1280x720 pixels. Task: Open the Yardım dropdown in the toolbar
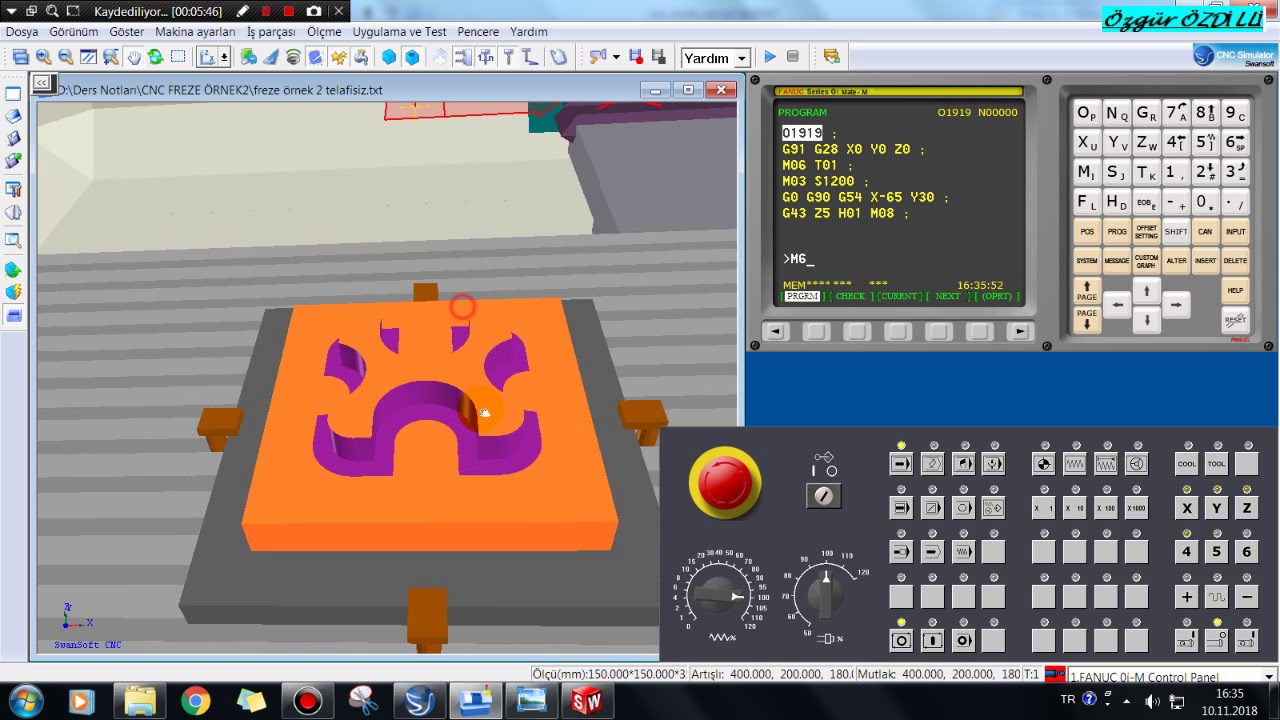742,58
